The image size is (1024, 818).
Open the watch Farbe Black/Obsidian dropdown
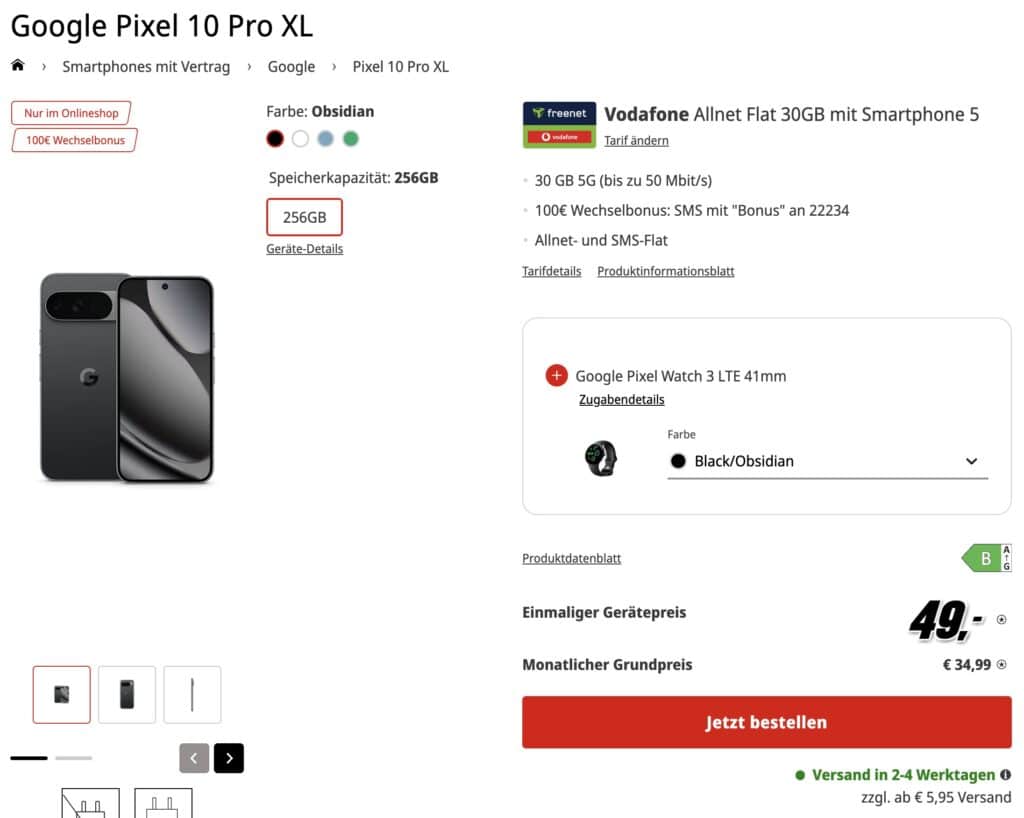827,461
